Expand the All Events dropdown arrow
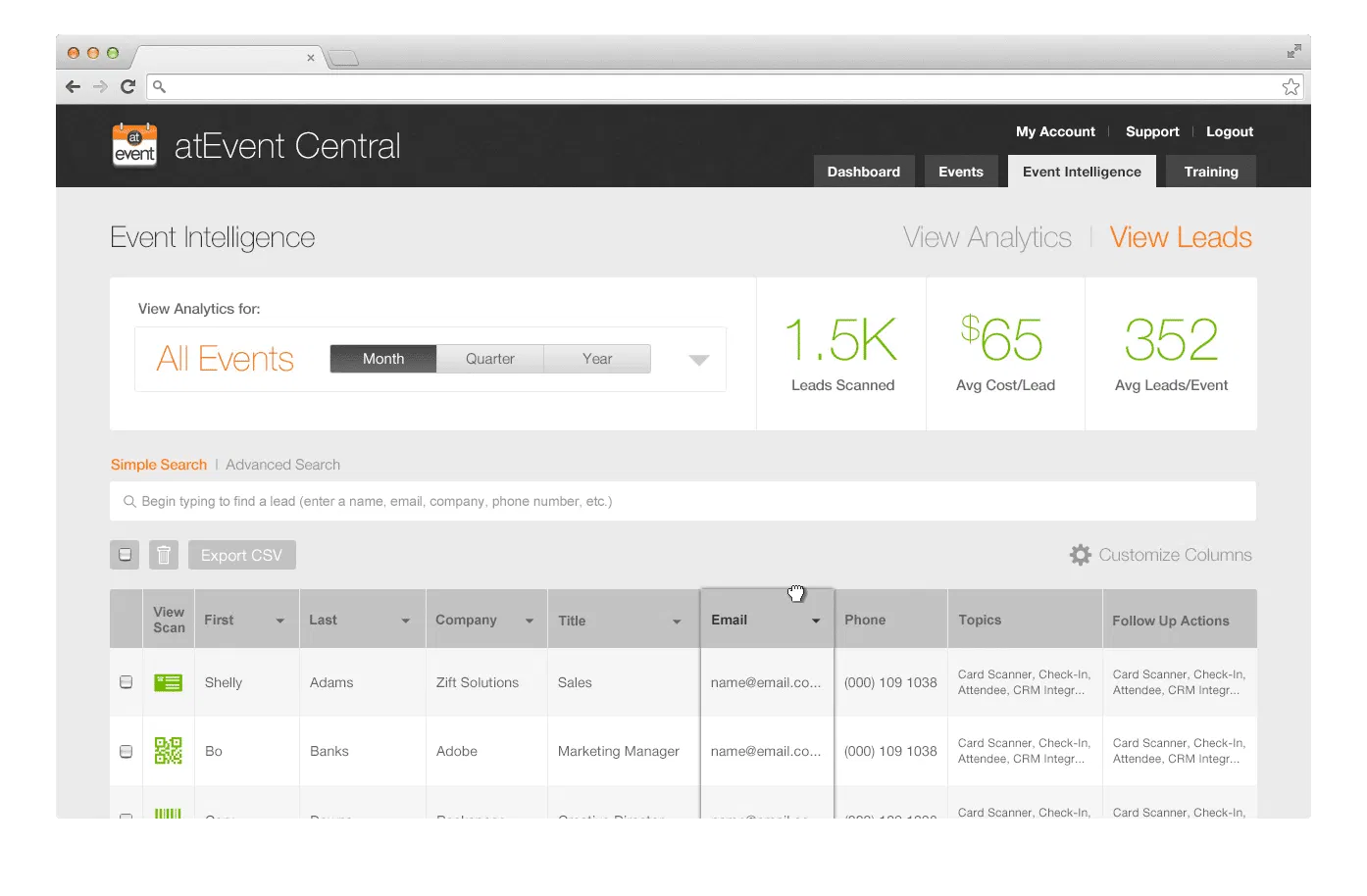Screen dimensions: 1367x896 point(698,360)
